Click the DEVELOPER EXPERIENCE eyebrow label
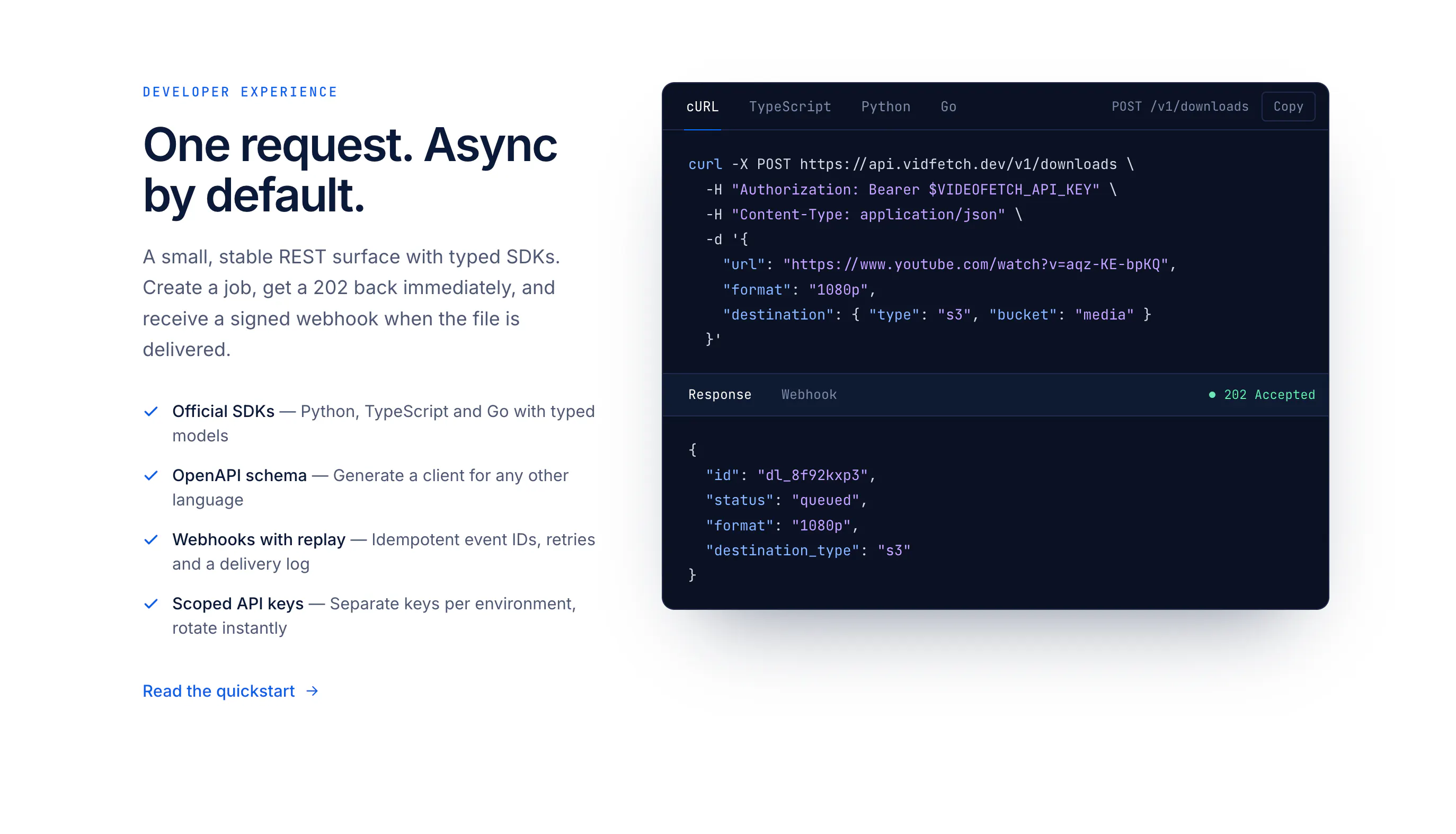This screenshot has height=834, width=1456. click(x=240, y=92)
